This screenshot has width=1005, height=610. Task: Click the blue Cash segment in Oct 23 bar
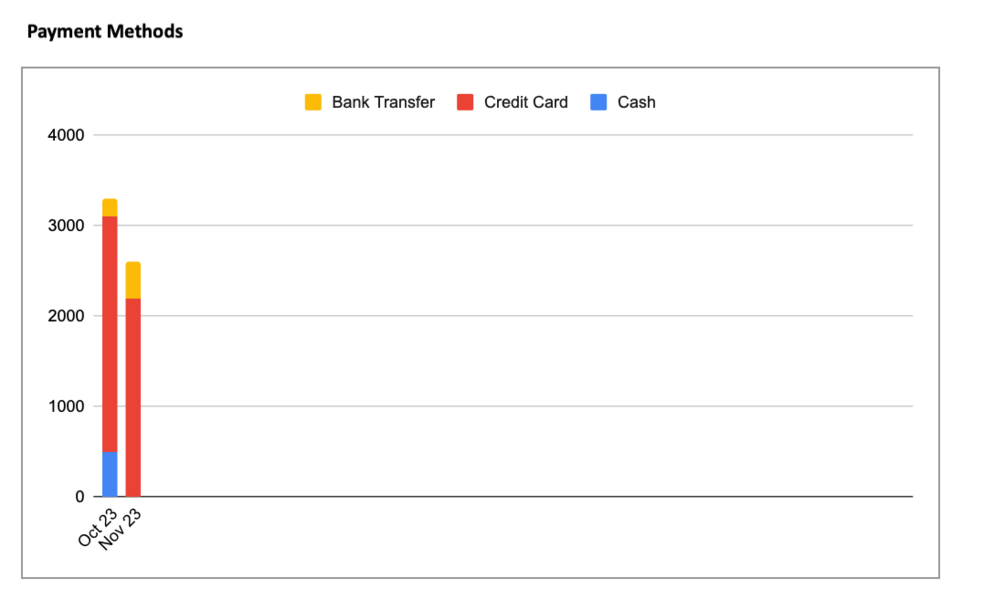click(110, 474)
